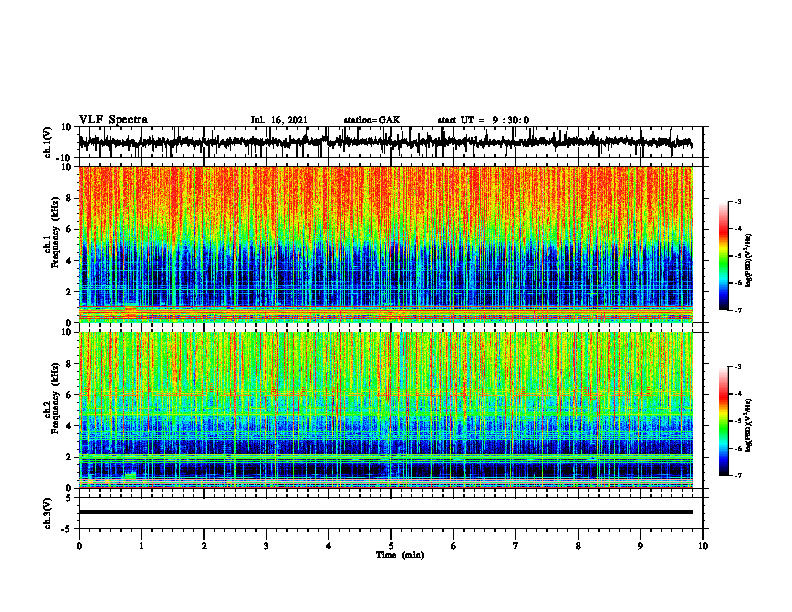This screenshot has height=612, width=792.
Task: Click the ch.2 spectrogram plot area
Action: click(386, 410)
